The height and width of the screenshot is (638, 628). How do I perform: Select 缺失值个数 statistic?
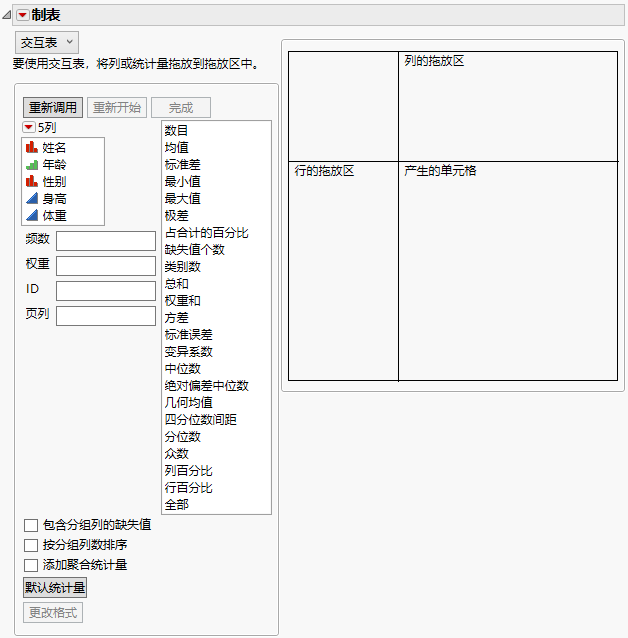[x=195, y=250]
